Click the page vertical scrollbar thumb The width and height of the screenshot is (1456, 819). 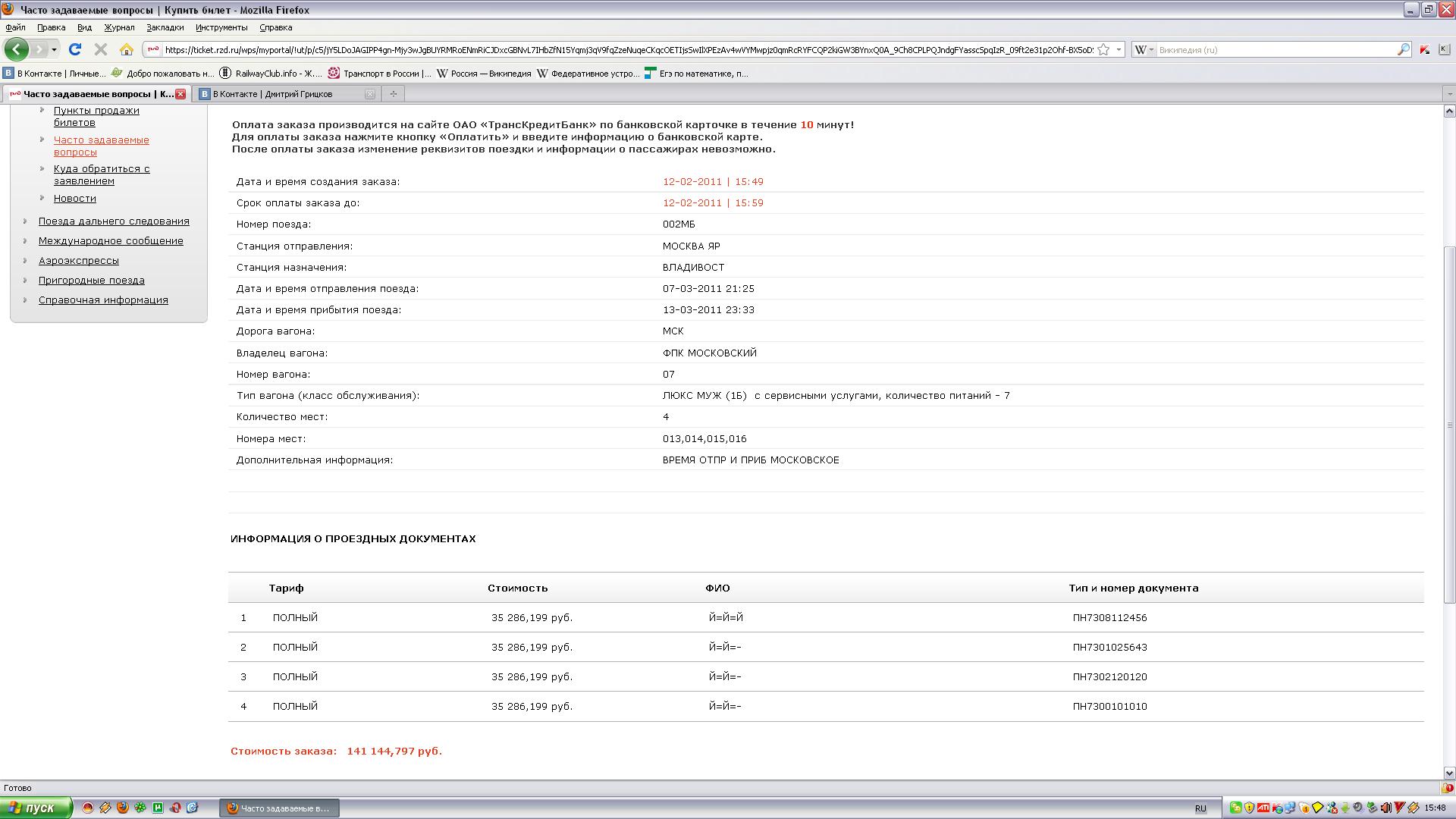1449,425
